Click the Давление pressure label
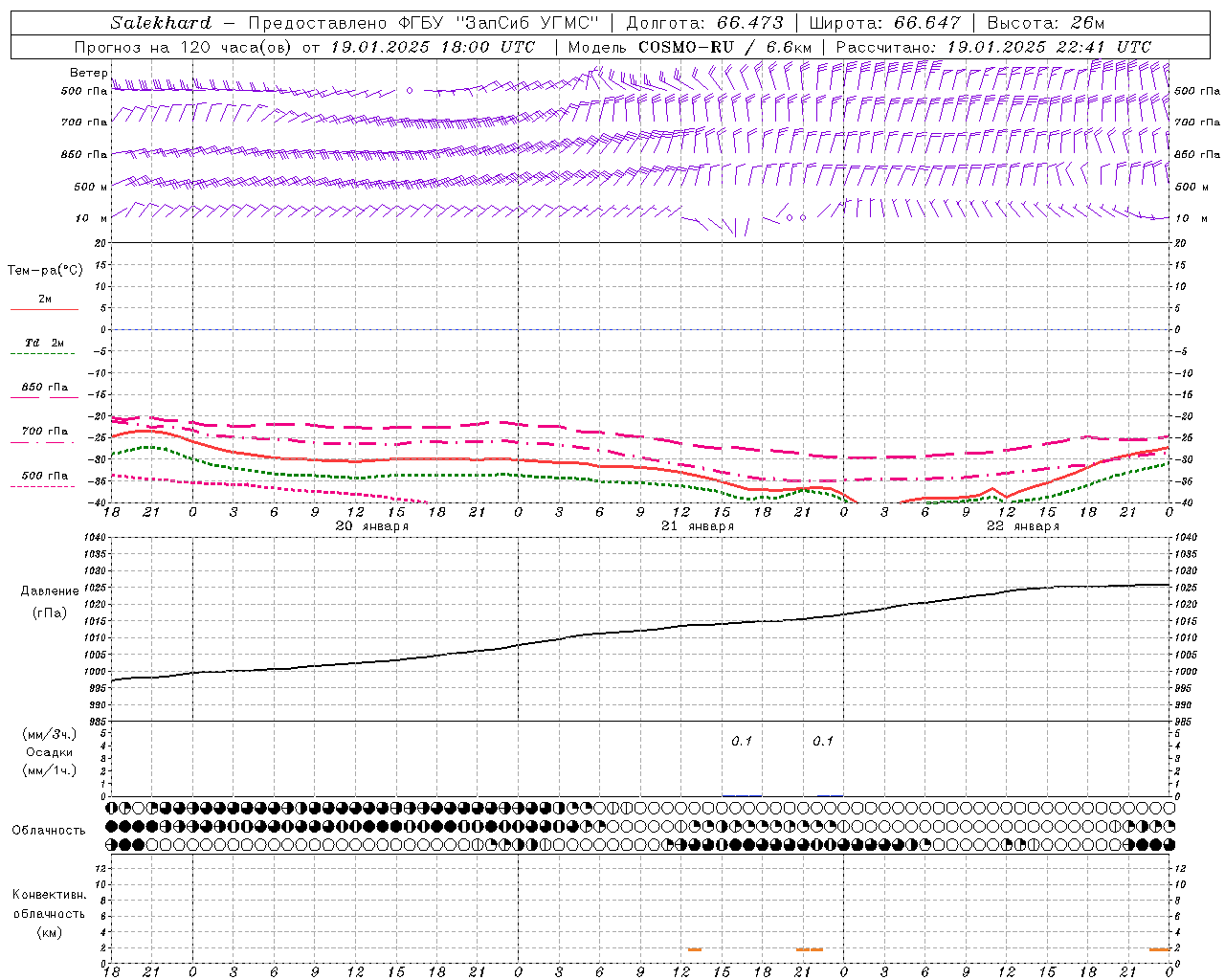 (x=50, y=591)
